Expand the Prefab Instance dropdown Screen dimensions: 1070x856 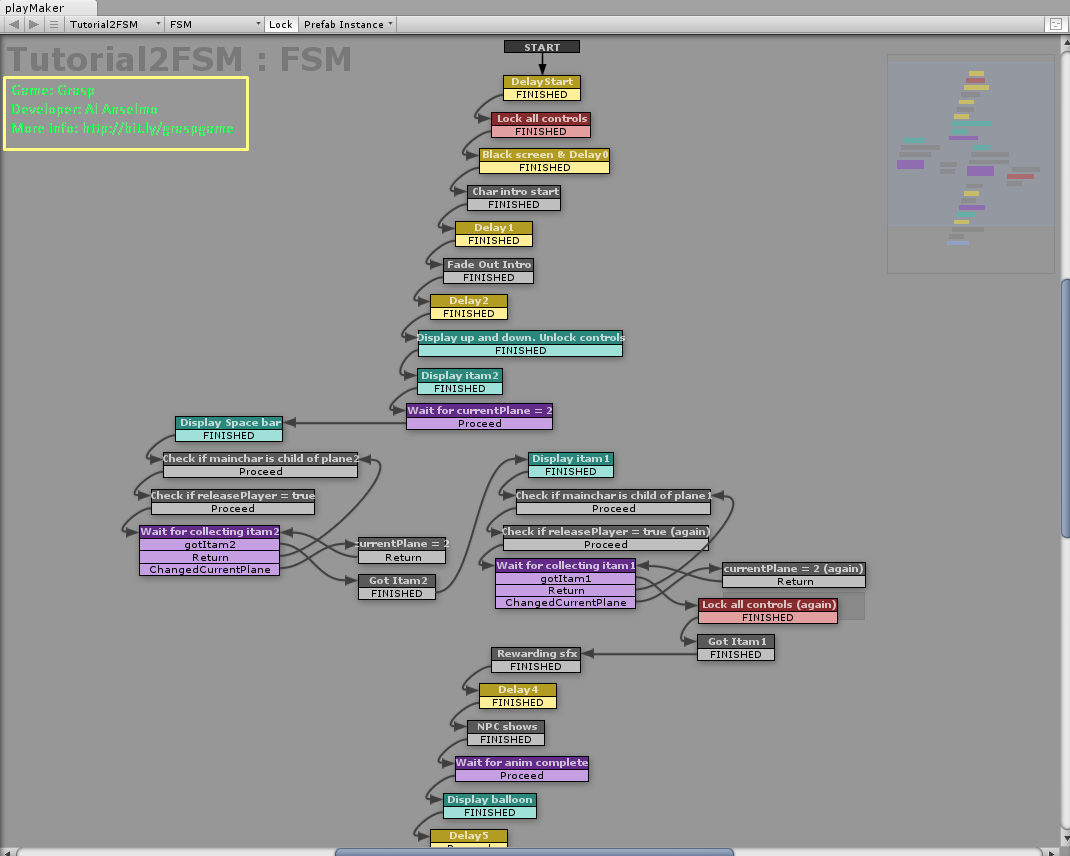(x=348, y=25)
